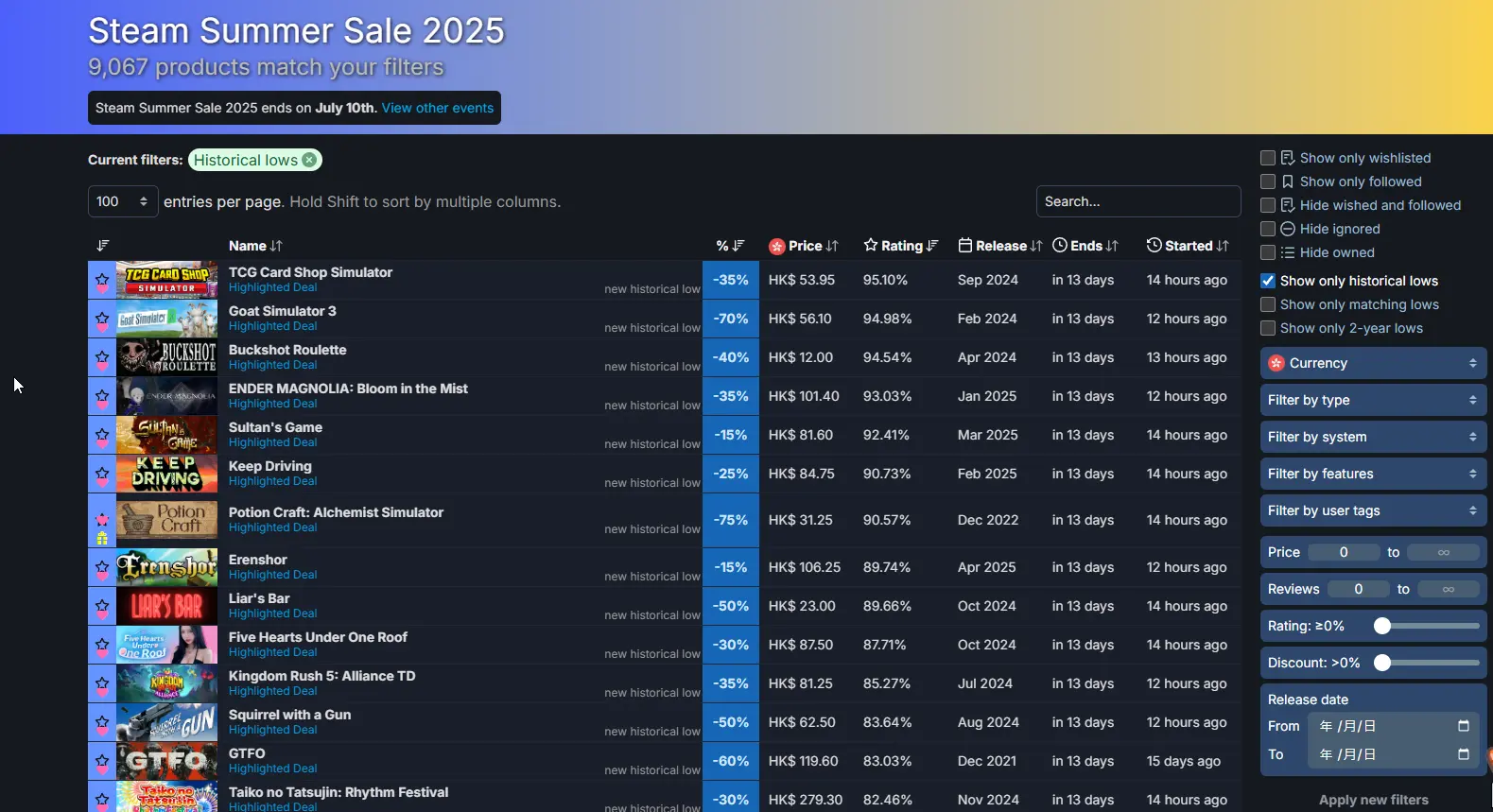1493x812 pixels.
Task: Click the wishlist star for Erenshor
Action: [x=102, y=567]
